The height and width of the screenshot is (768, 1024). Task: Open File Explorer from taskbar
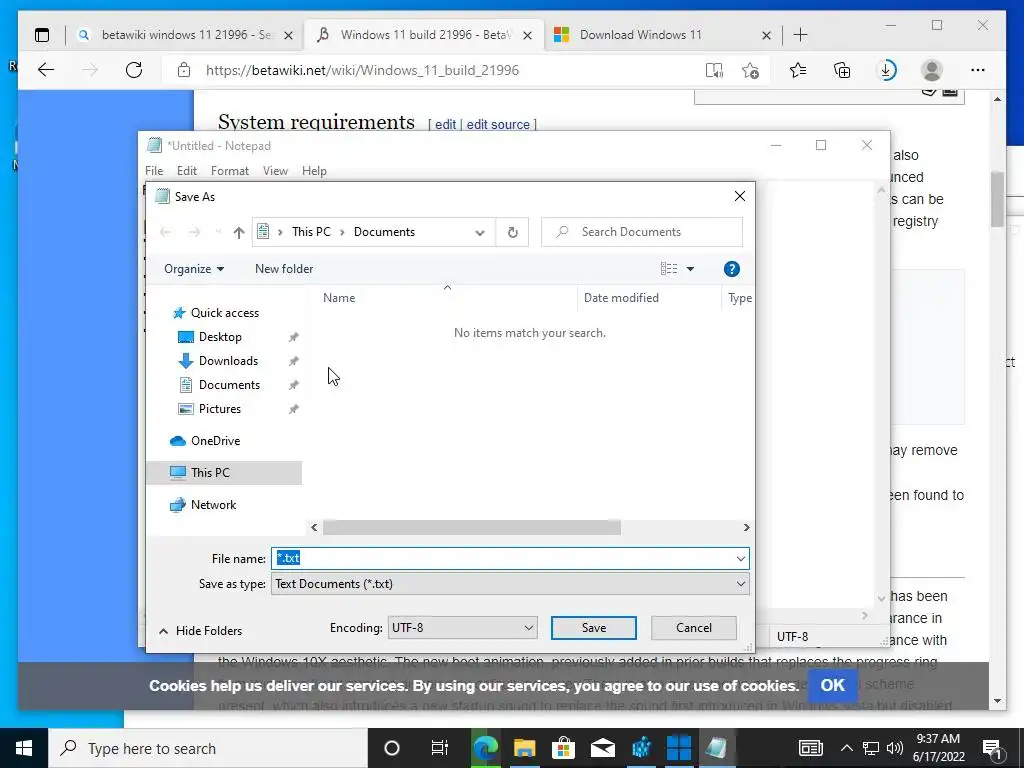524,748
